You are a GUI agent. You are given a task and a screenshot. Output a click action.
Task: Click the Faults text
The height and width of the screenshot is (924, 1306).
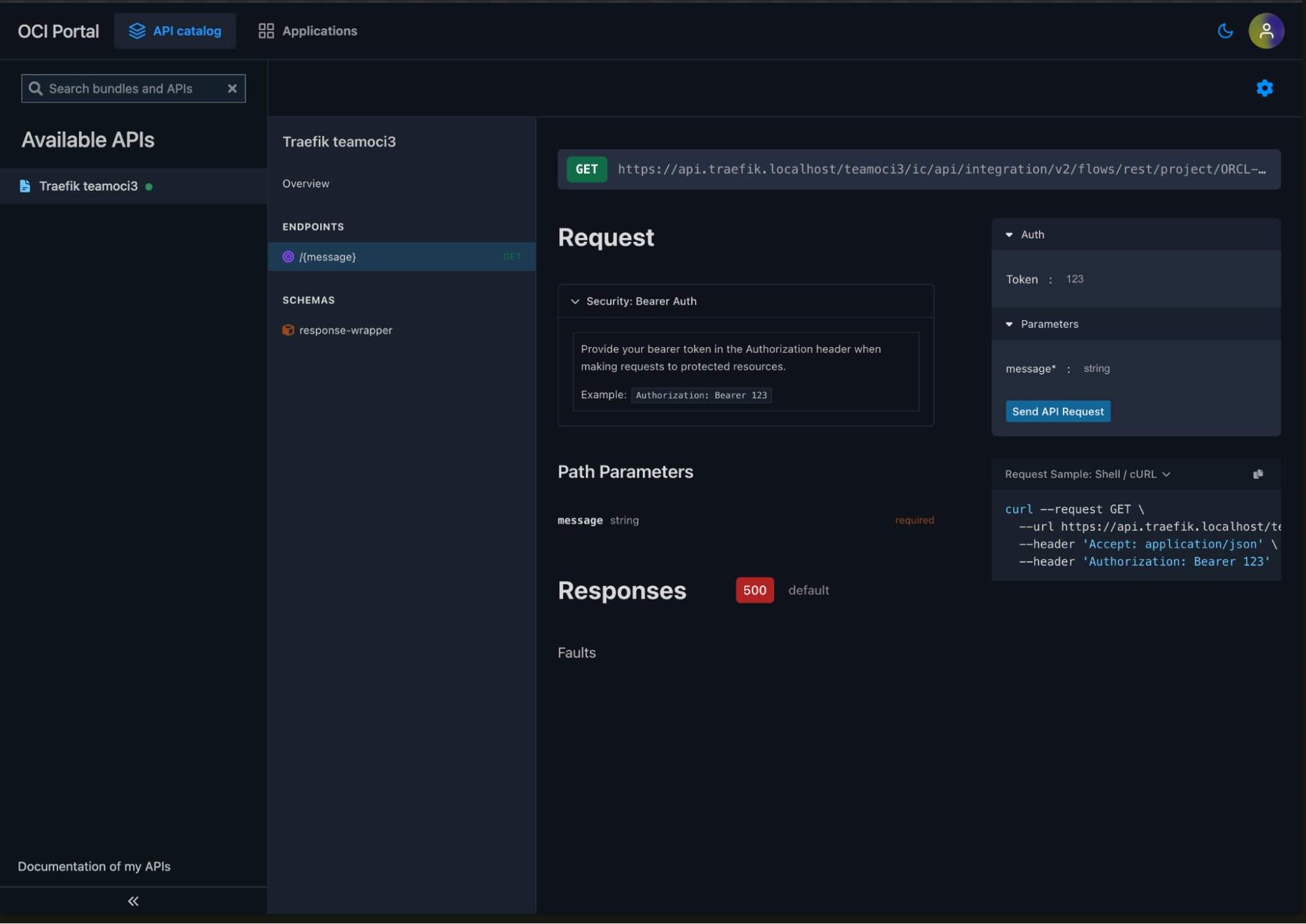coord(576,653)
